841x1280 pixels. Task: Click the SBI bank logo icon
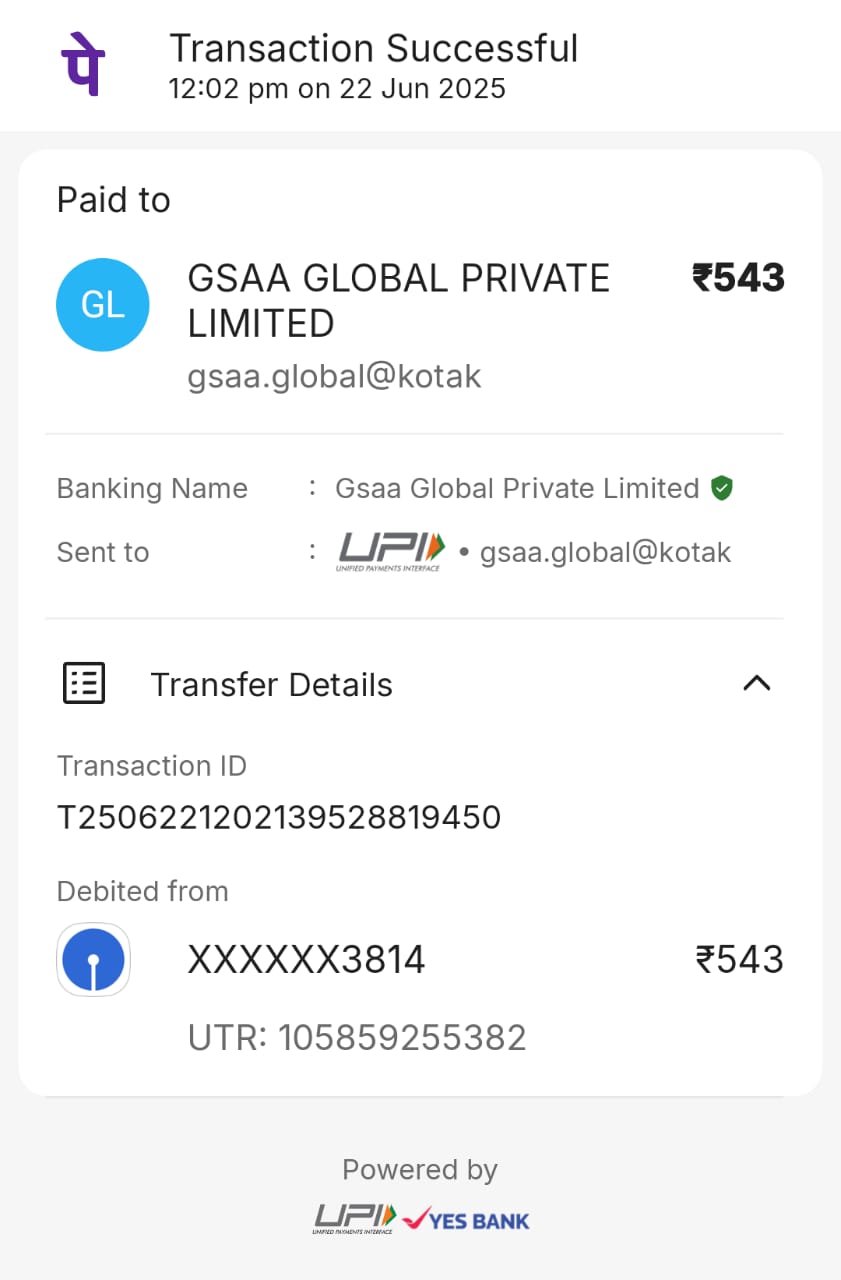click(93, 960)
